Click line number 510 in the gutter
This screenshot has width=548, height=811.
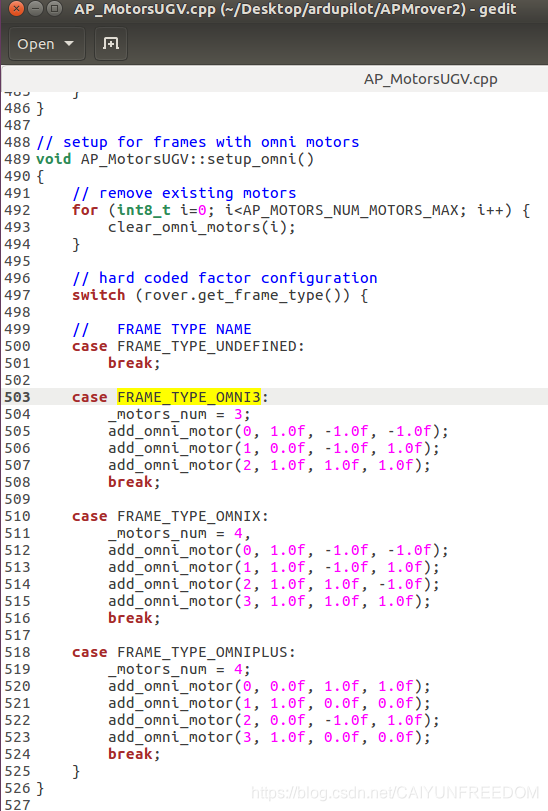[x=18, y=516]
